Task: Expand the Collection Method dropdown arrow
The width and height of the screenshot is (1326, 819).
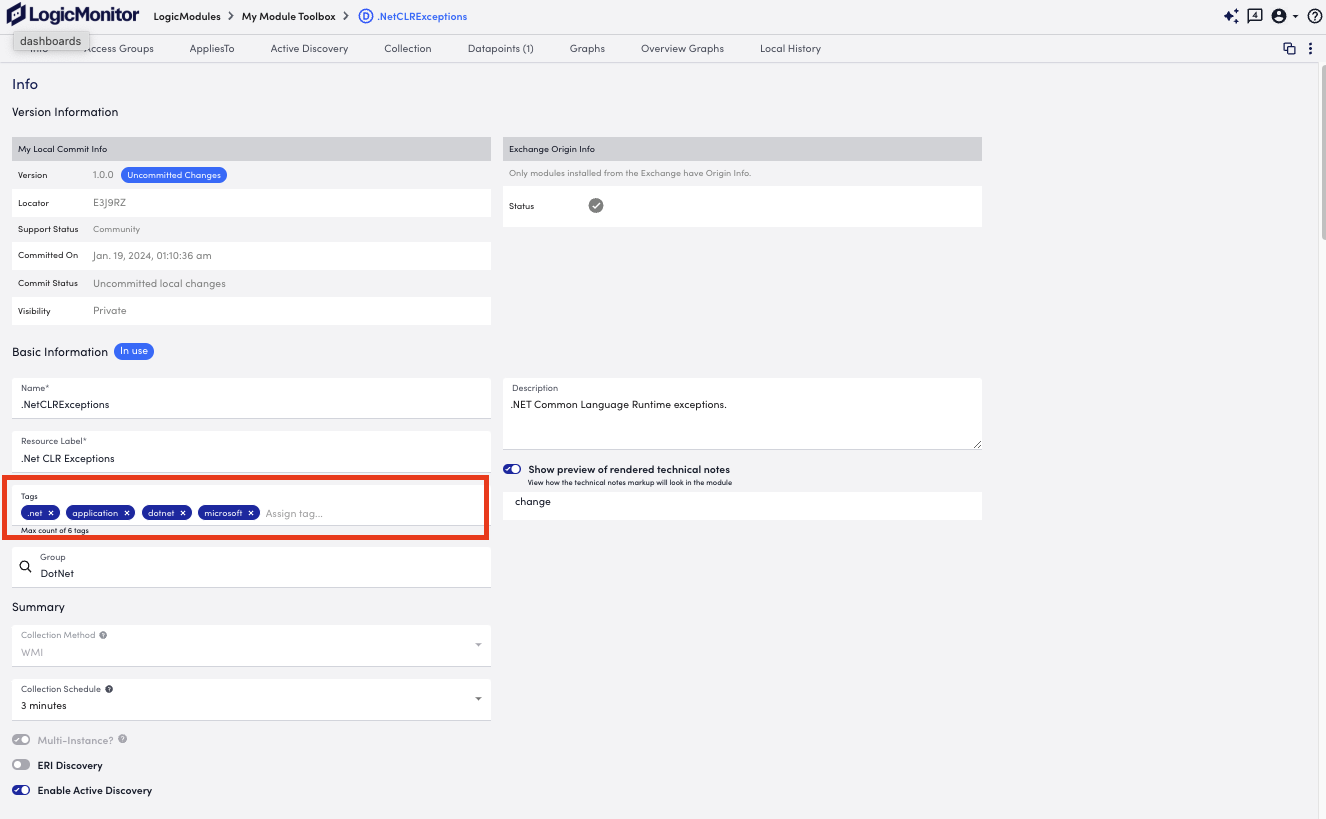Action: pyautogui.click(x=477, y=644)
